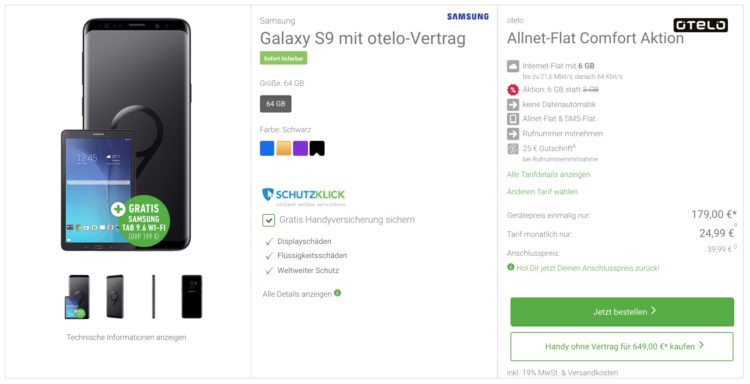
Task: Click the cloud Internet-Flat icon
Action: [x=513, y=66]
